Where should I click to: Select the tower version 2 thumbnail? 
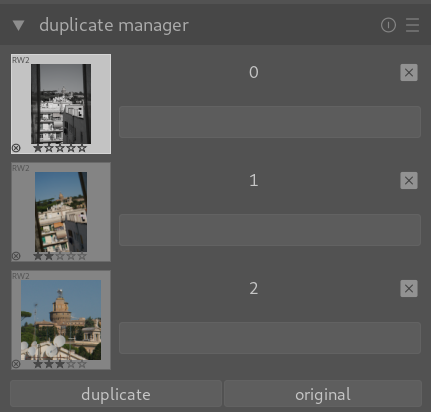point(61,320)
